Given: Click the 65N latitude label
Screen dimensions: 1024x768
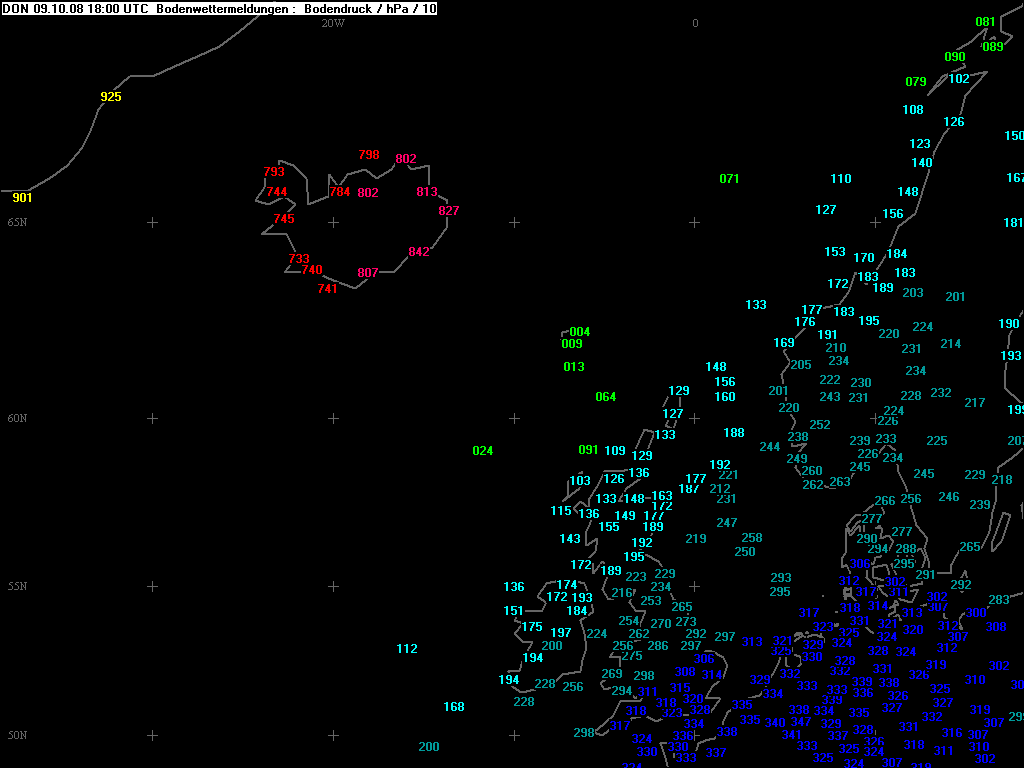Looking at the screenshot, I should pos(17,222).
